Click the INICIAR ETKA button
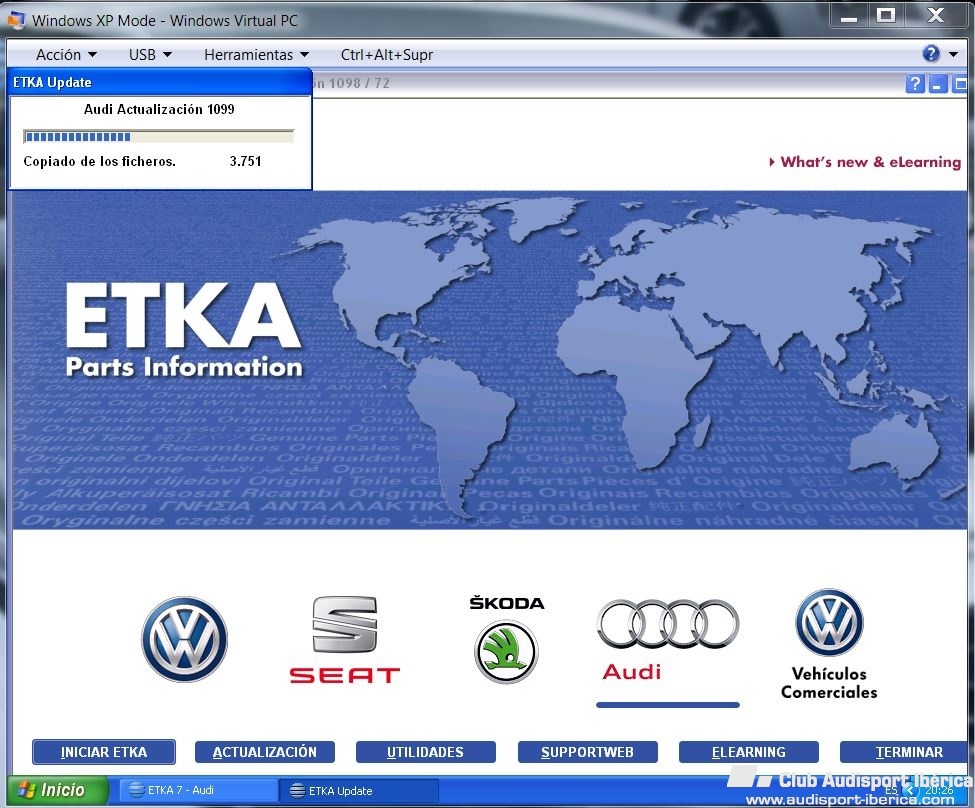 (x=104, y=752)
